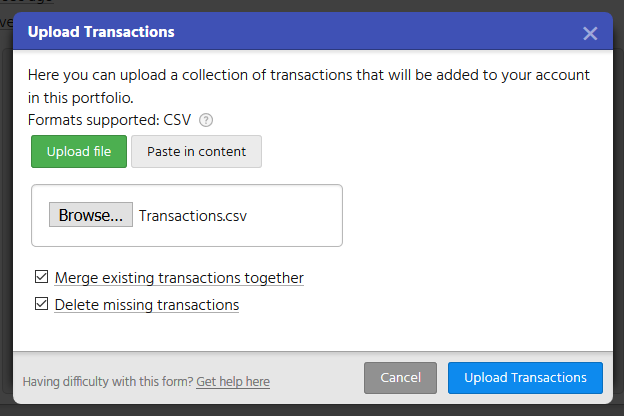Click the Merge existing transactions together label
This screenshot has height=416, width=624.
click(179, 278)
